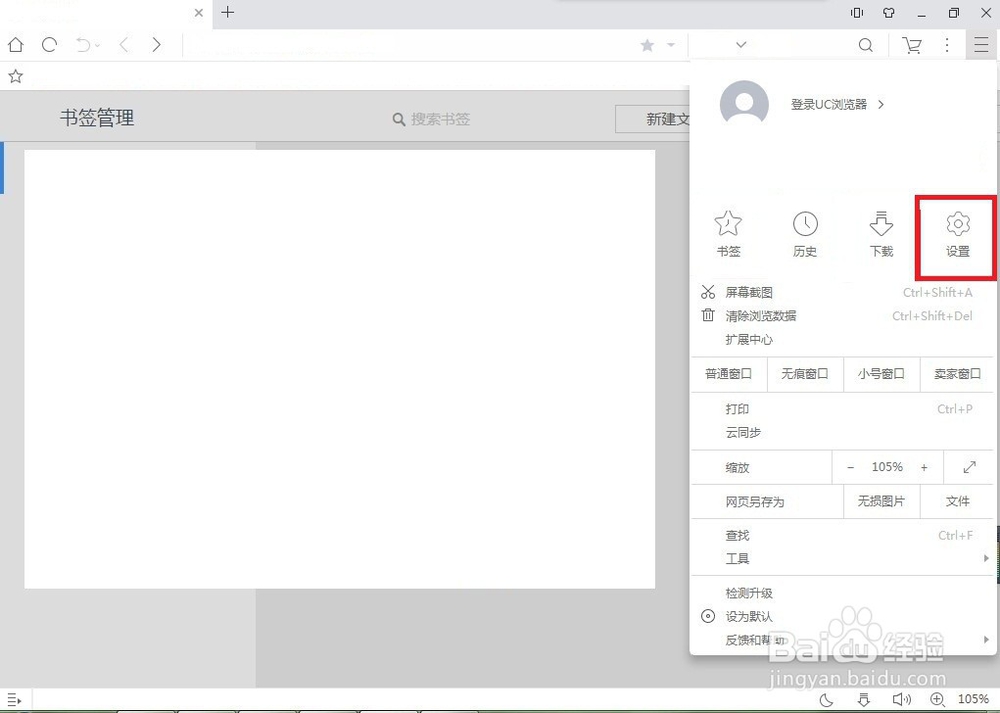Open the 下载 (Downloads) icon
The width and height of the screenshot is (1000, 713).
click(x=881, y=236)
